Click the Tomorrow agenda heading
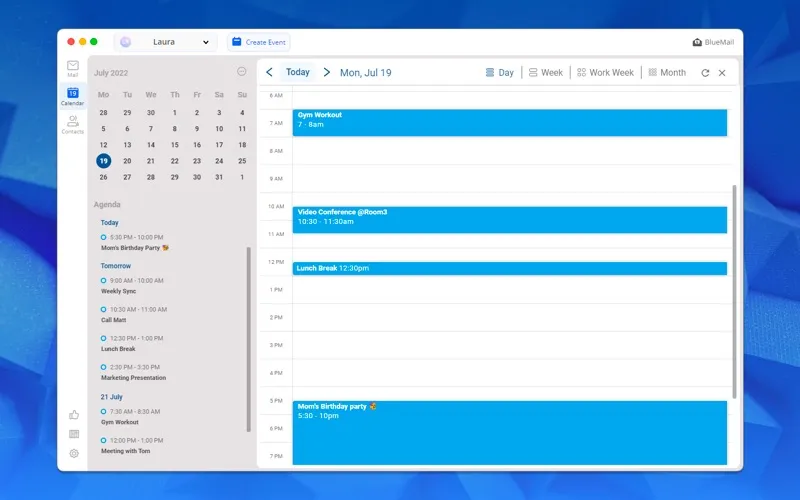The width and height of the screenshot is (800, 500). click(116, 266)
